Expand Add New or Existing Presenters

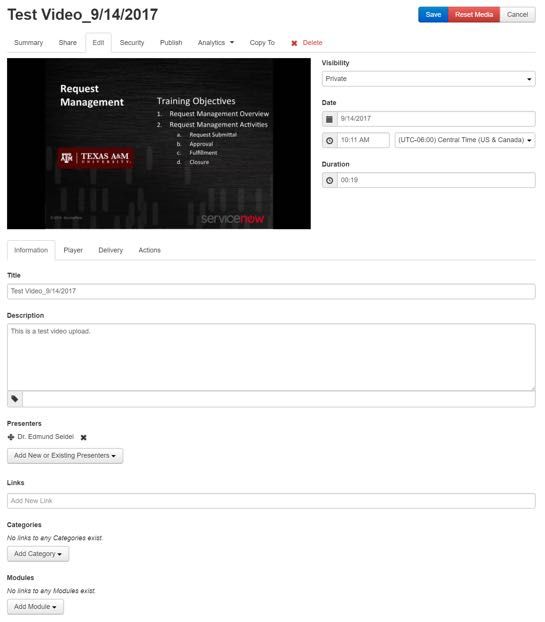[x=65, y=456]
